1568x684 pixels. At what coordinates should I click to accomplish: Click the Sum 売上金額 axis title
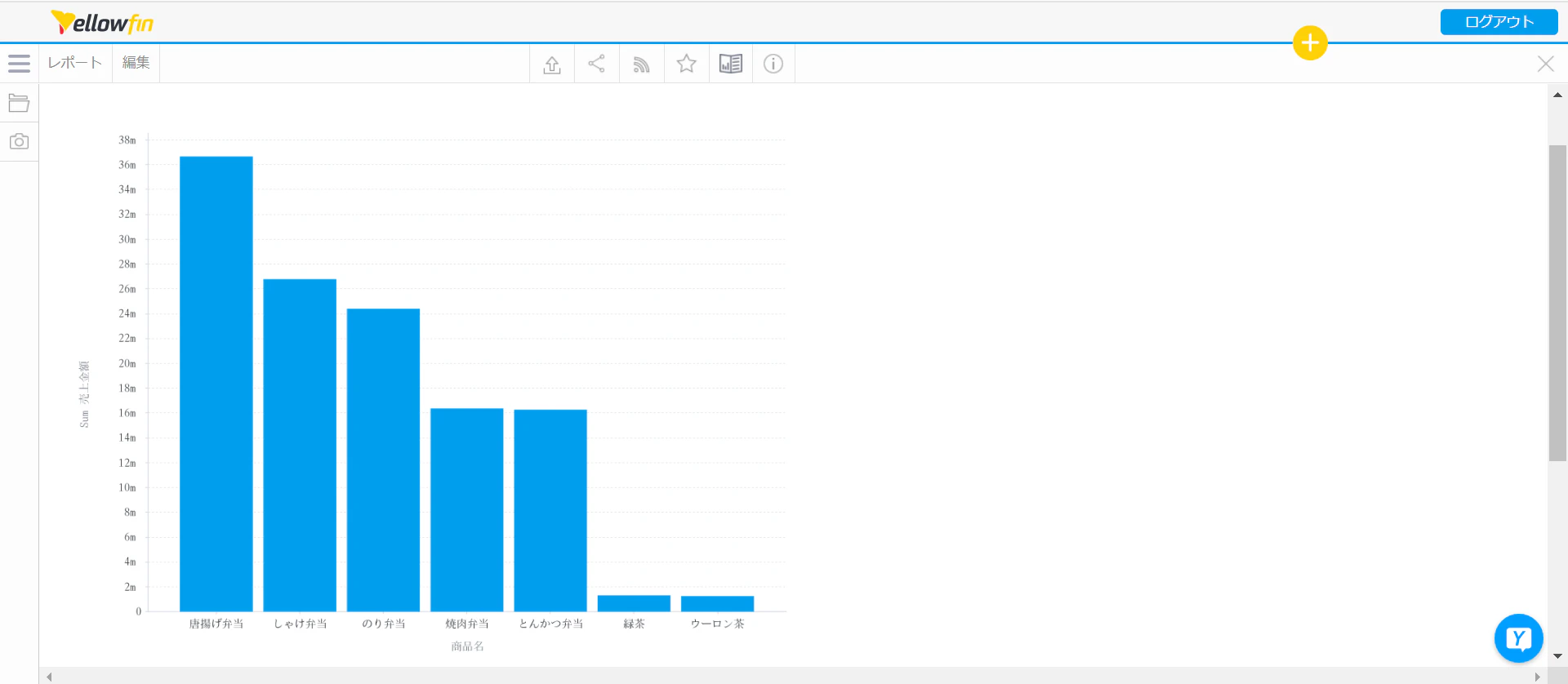pos(84,394)
